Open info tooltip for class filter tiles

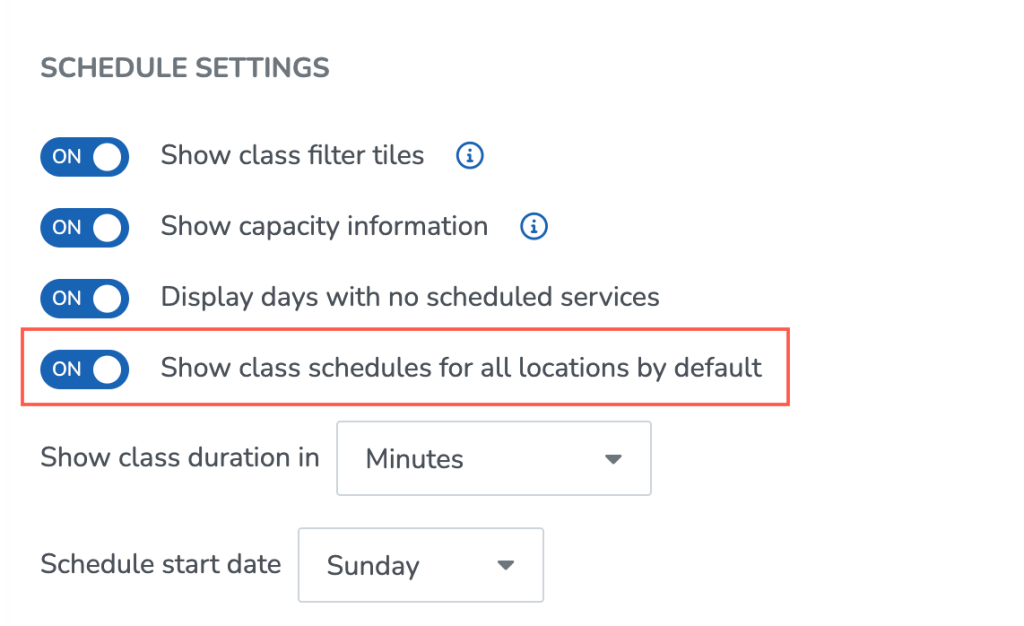click(470, 156)
